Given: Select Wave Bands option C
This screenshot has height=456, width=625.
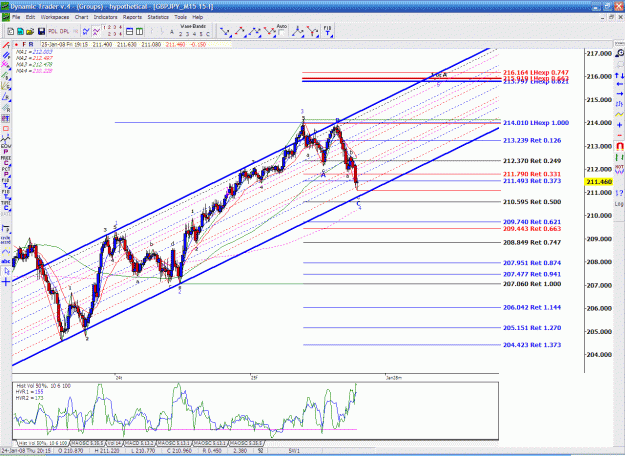Looking at the screenshot, I should 208,34.
